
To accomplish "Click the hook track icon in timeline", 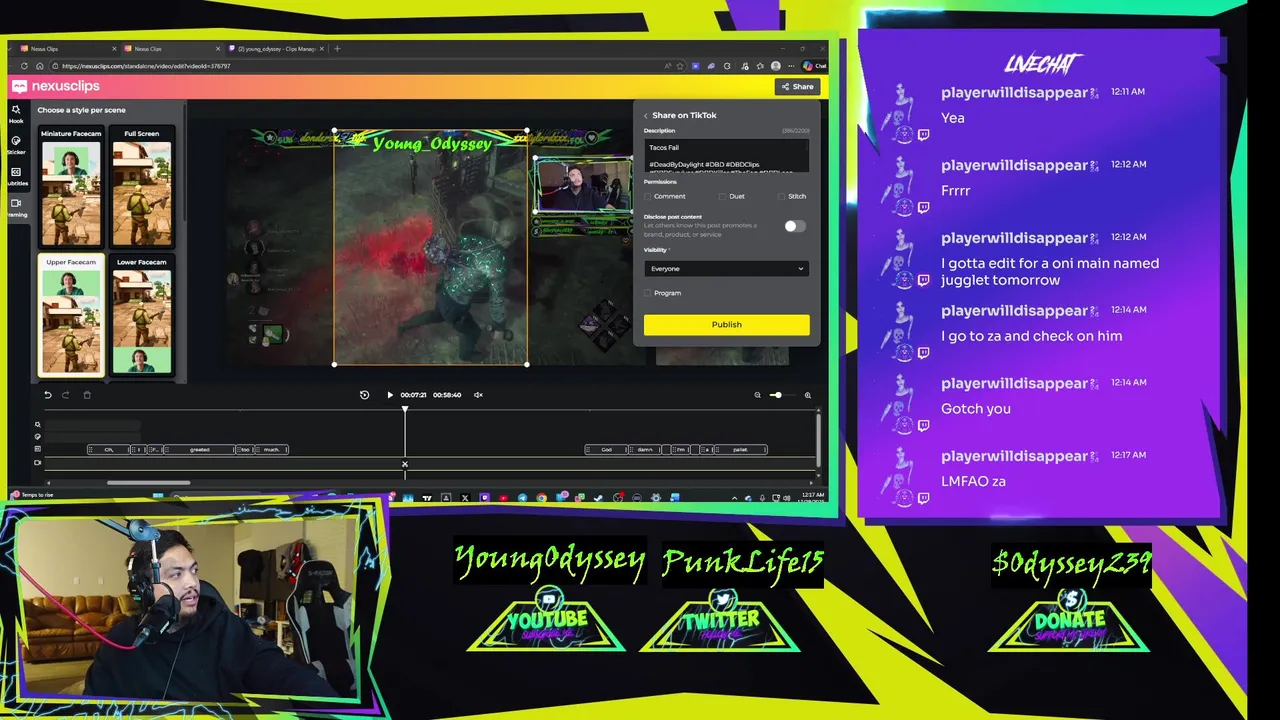I will pyautogui.click(x=38, y=425).
